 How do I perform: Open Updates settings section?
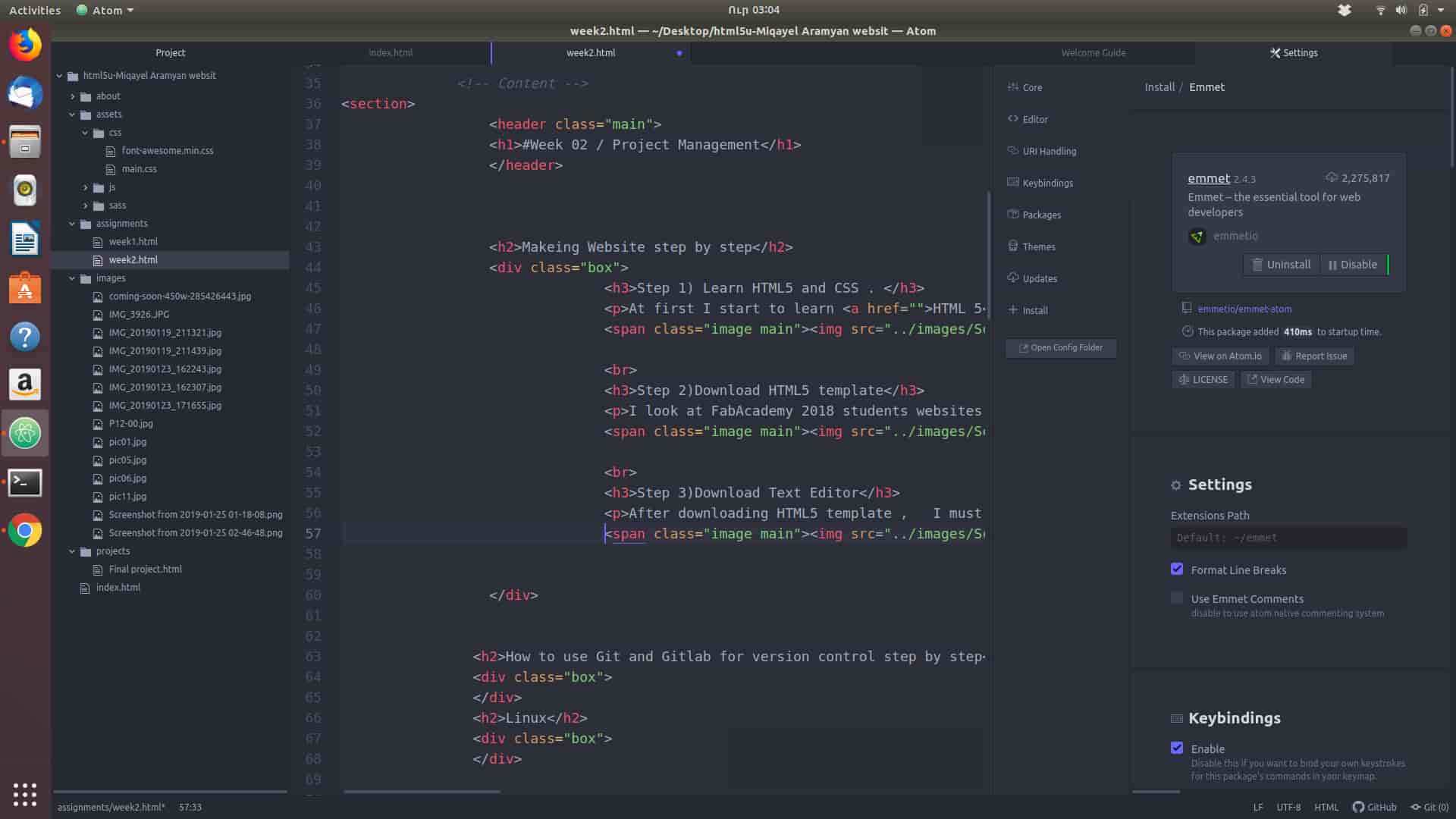pos(1039,278)
